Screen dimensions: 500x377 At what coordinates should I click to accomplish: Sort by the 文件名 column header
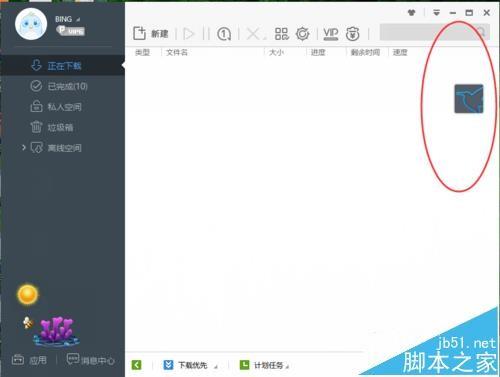coord(177,52)
